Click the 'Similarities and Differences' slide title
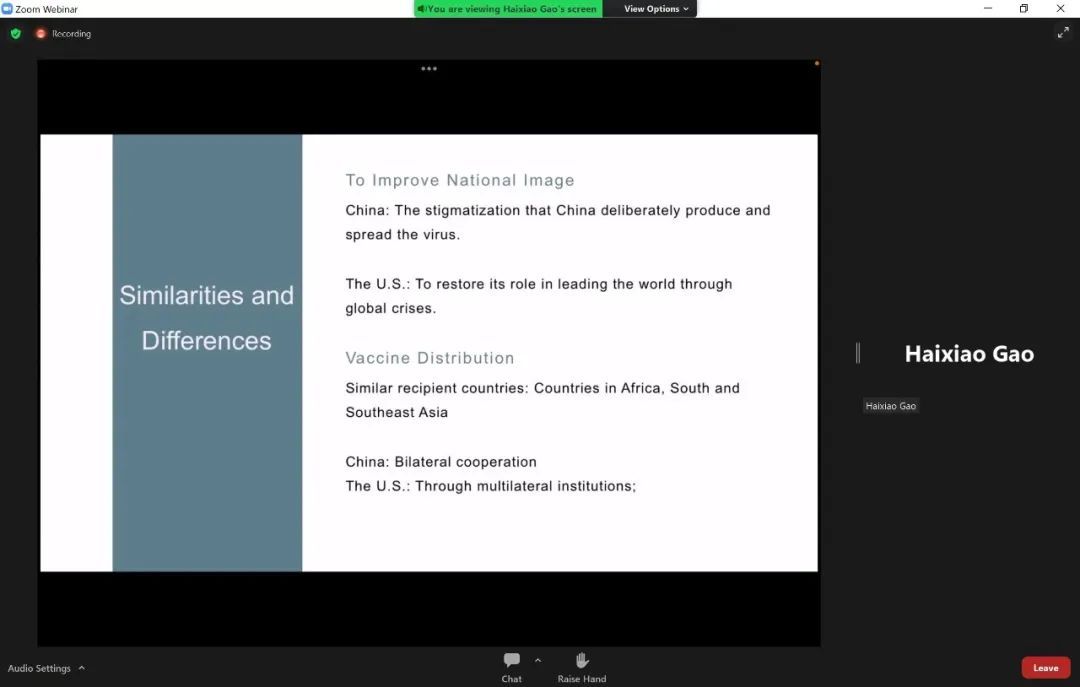Viewport: 1080px width, 687px height. [207, 318]
